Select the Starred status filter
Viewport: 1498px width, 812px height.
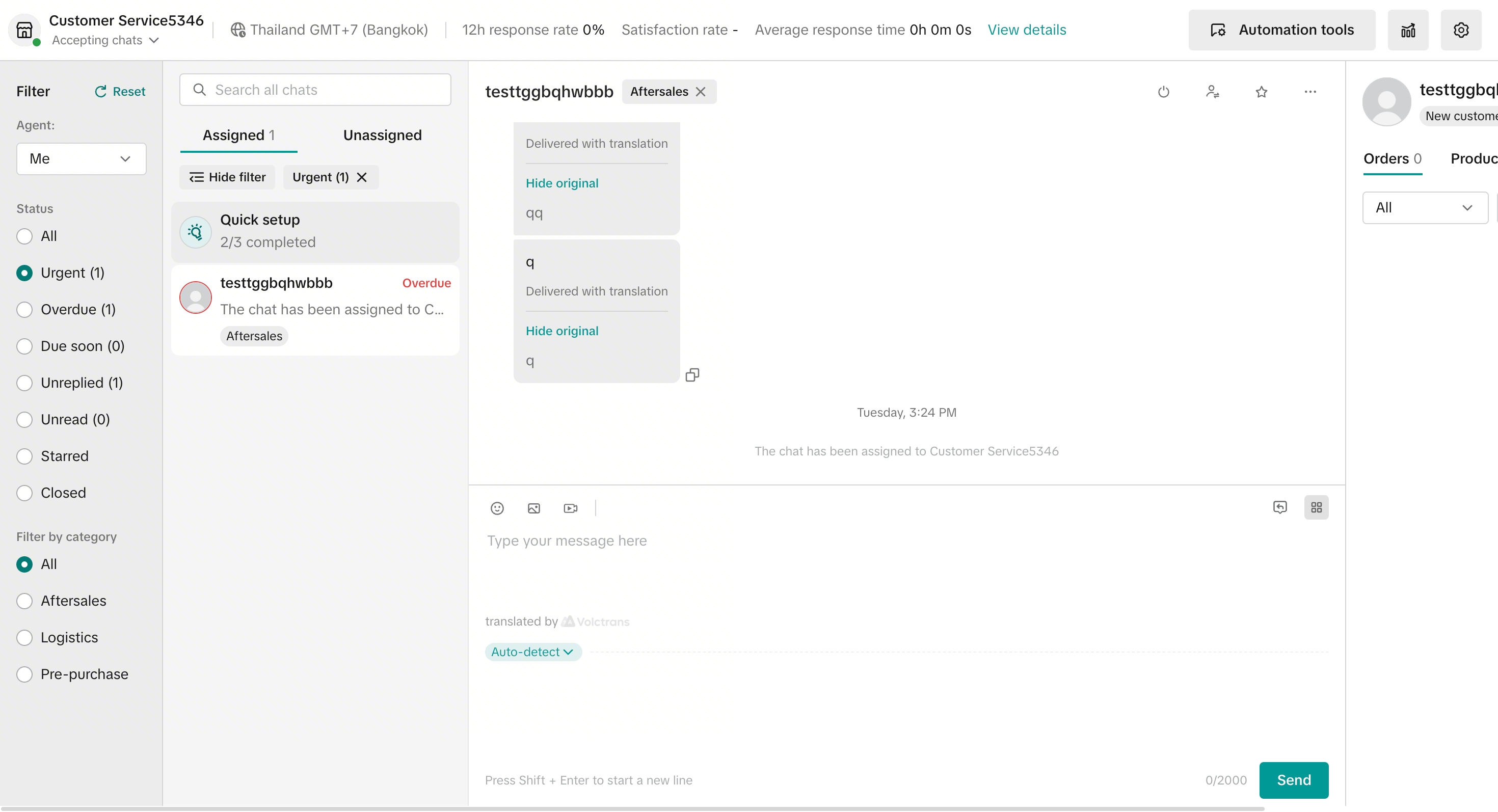(24, 456)
